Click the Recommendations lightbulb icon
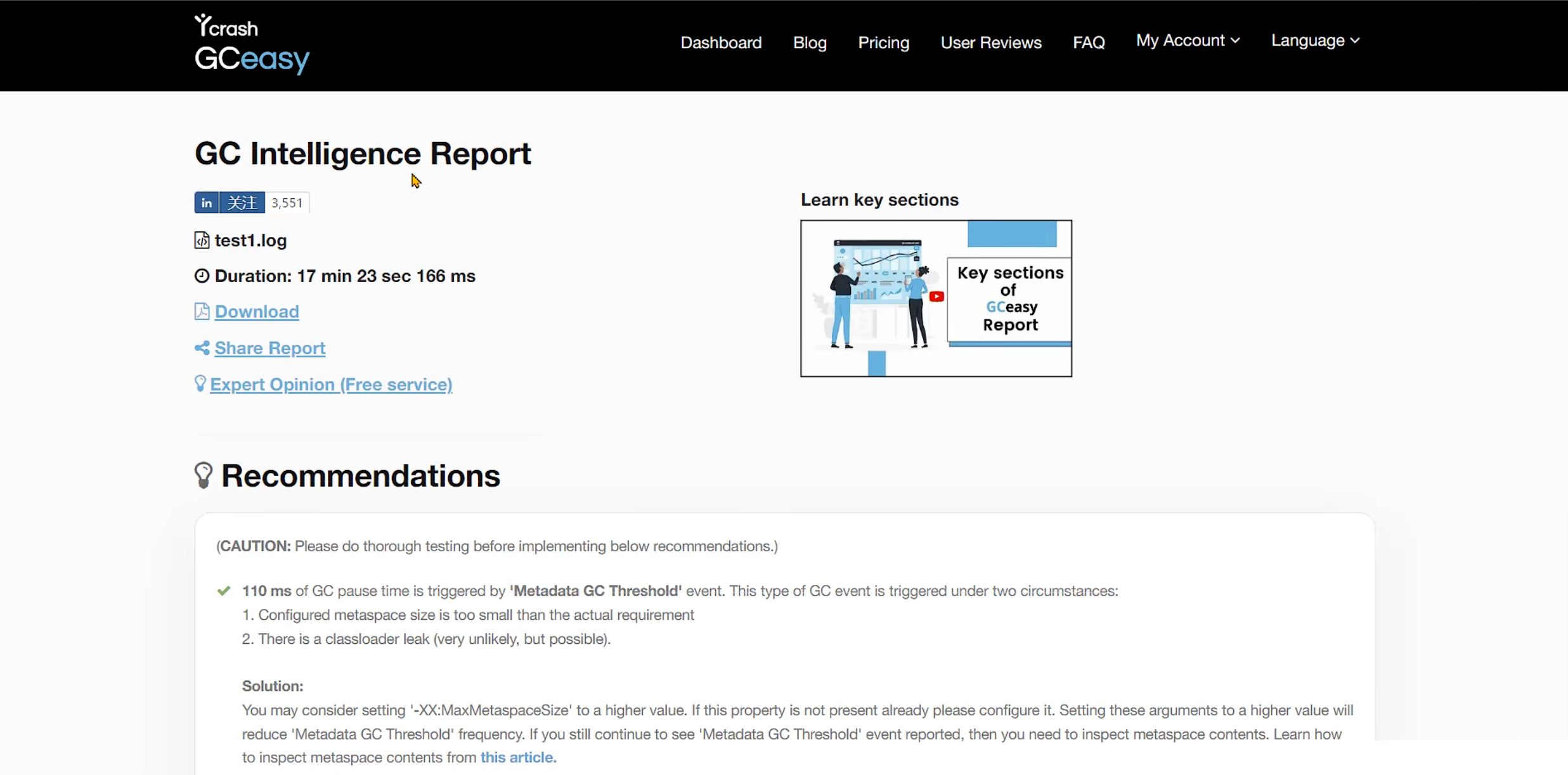Screen dimensions: 1568x775 pos(203,475)
